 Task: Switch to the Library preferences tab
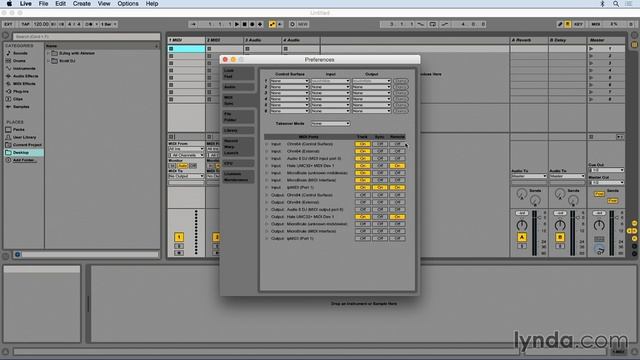click(238, 131)
